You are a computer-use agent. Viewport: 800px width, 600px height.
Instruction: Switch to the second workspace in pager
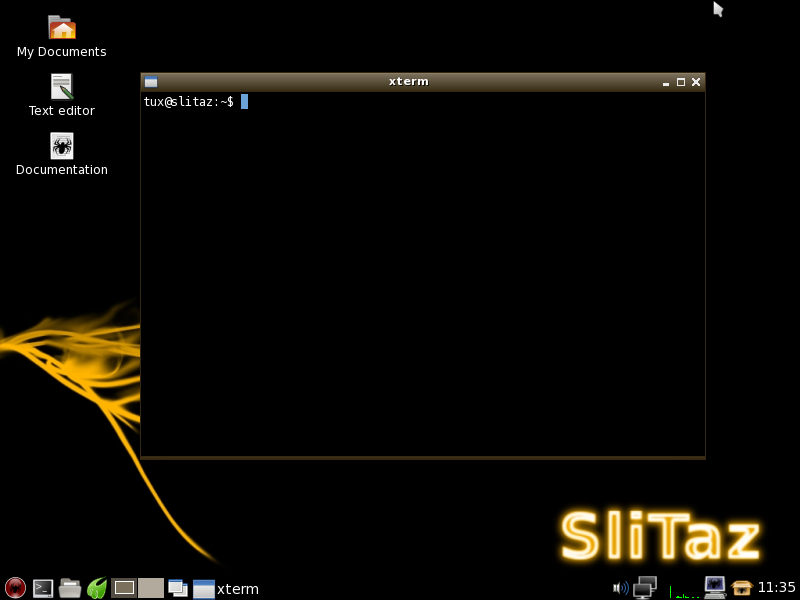(x=151, y=588)
